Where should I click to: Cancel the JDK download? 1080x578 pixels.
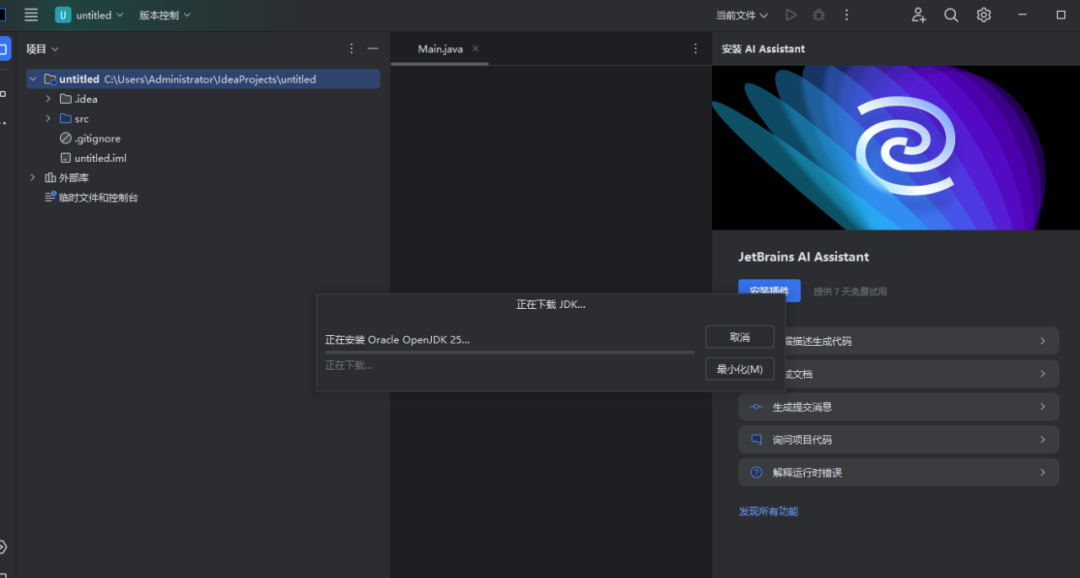pos(739,337)
